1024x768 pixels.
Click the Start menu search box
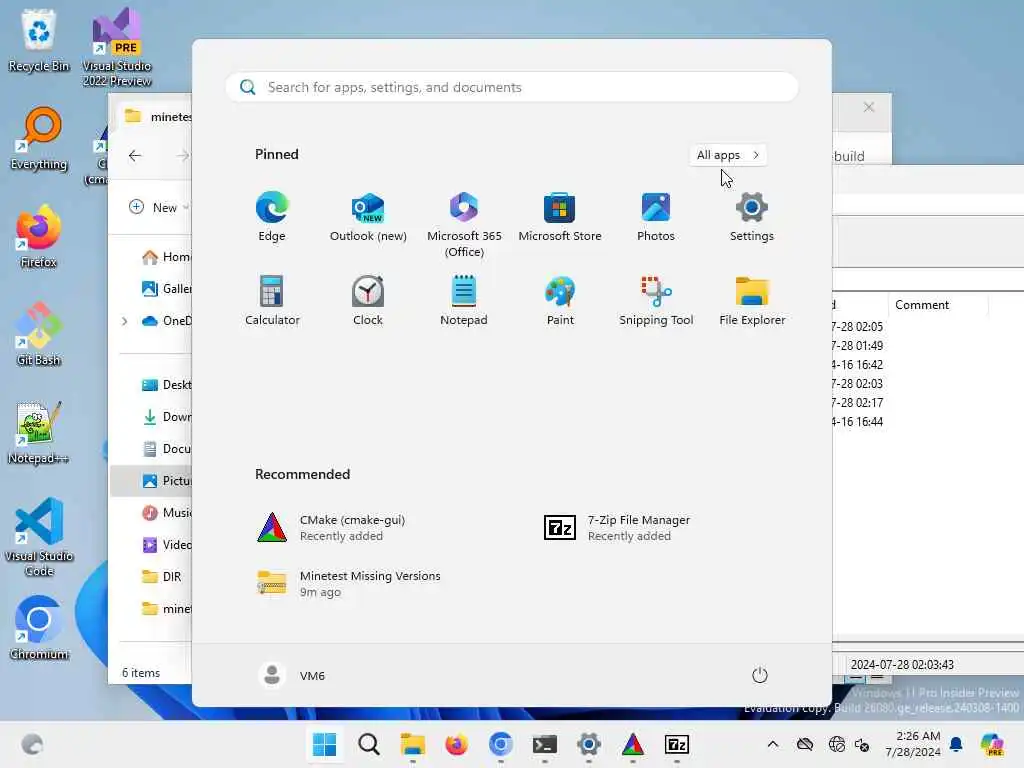(x=511, y=87)
